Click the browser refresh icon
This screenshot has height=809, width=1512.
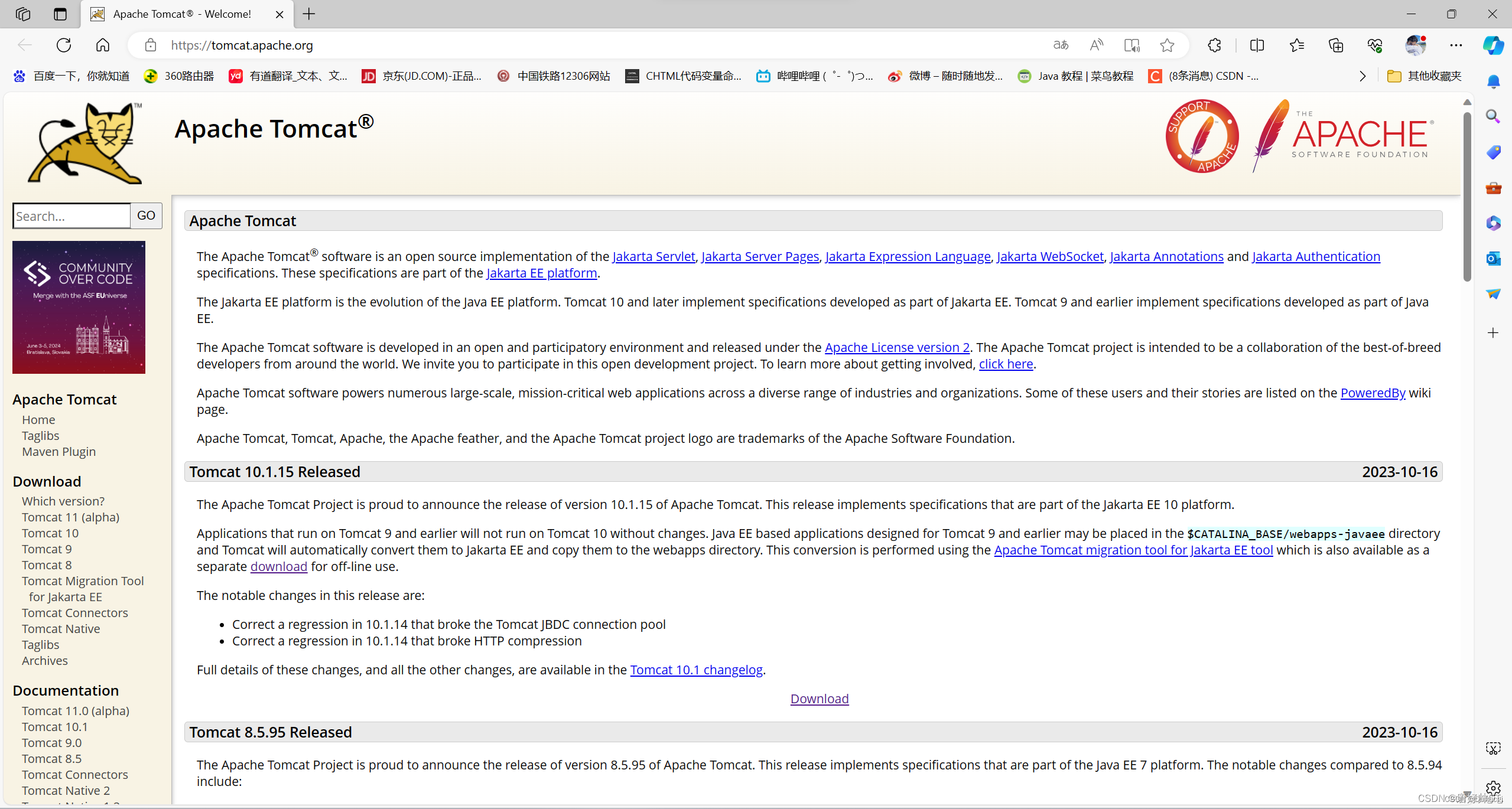point(64,45)
